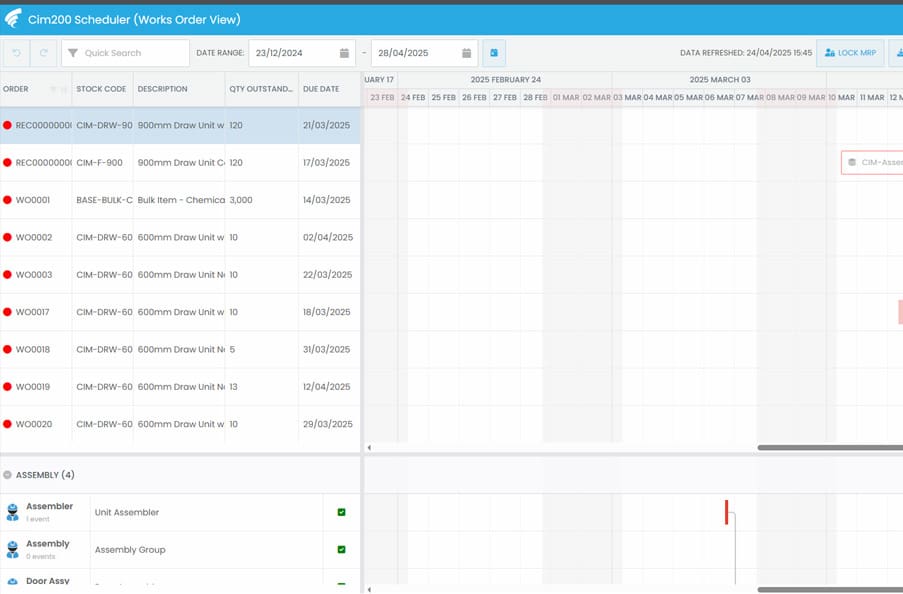
Task: Click the CIM-Asse... task bar in the Gantt chart
Action: 872,162
